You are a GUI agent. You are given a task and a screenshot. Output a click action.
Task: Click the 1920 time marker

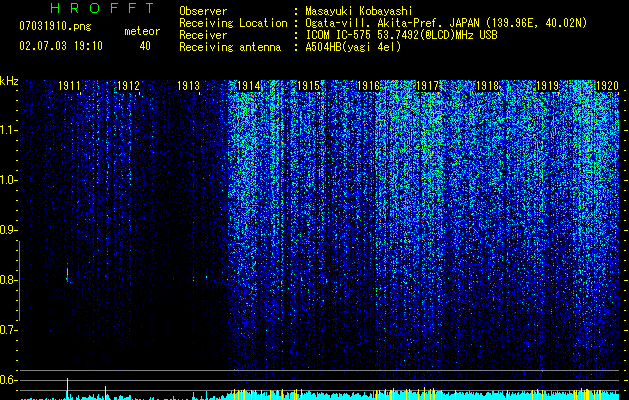point(607,86)
